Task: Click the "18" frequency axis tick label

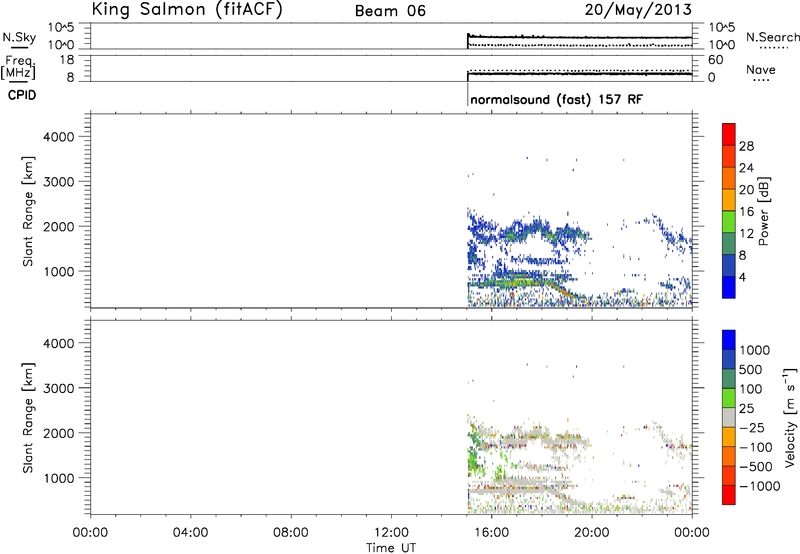Action: 67,60
